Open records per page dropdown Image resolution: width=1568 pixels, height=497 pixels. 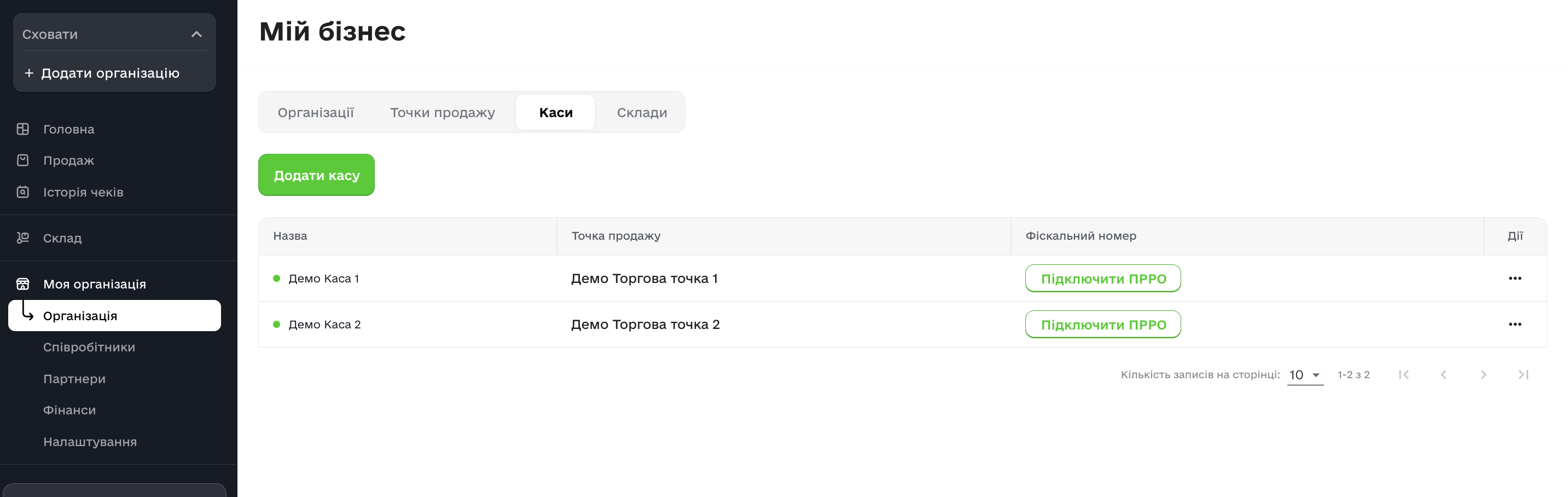click(1304, 375)
